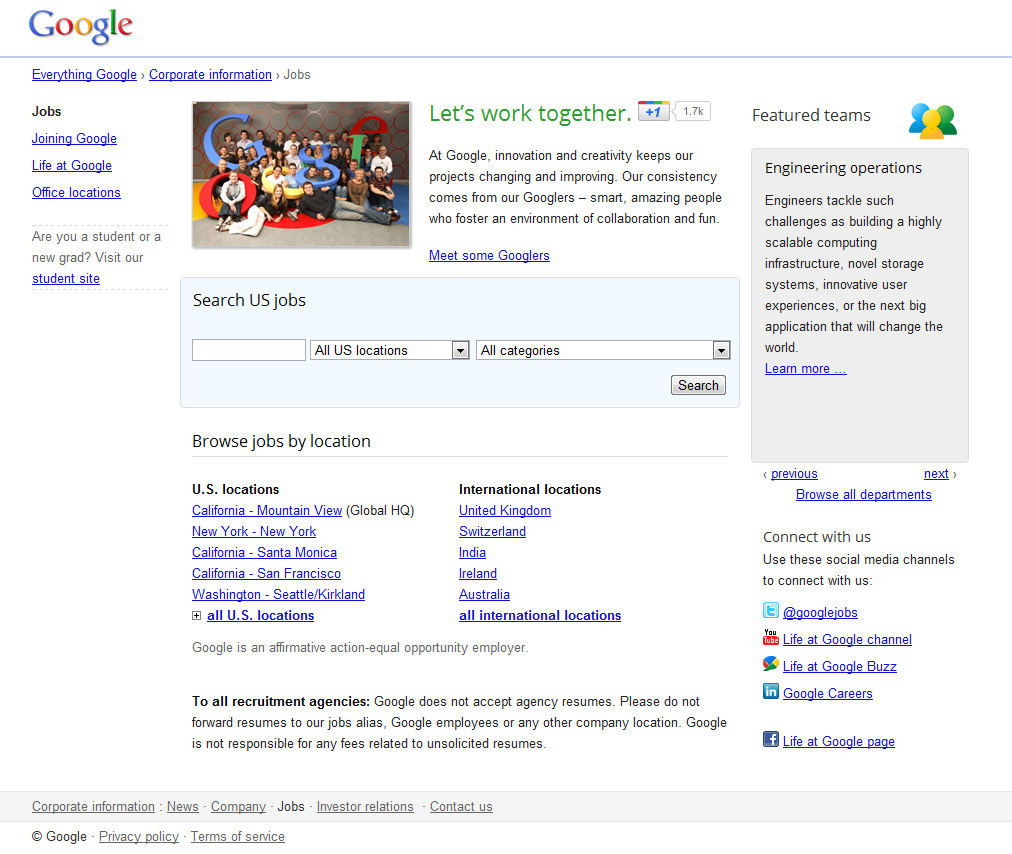1012x854 pixels.
Task: Click the Facebook icon beside Life at Google page
Action: tap(771, 739)
